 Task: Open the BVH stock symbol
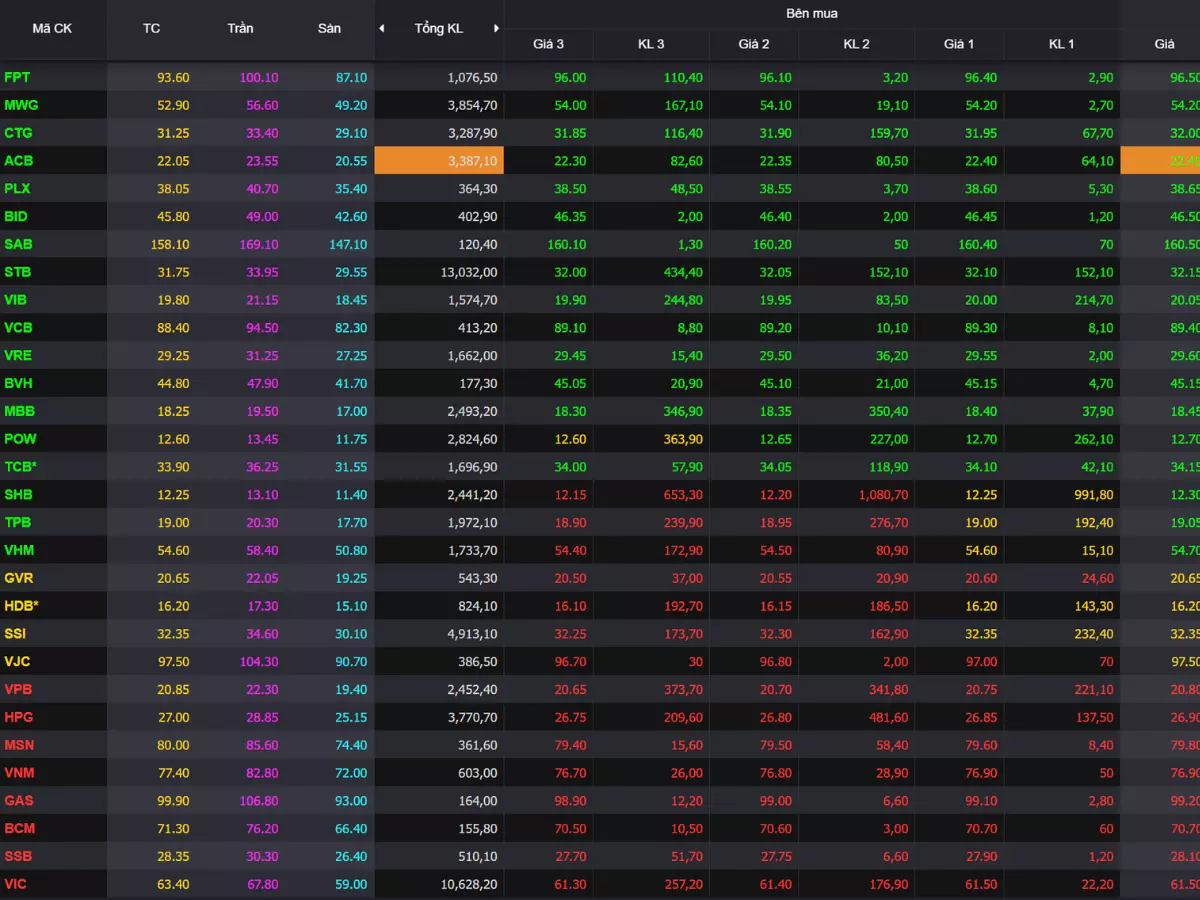(x=18, y=383)
